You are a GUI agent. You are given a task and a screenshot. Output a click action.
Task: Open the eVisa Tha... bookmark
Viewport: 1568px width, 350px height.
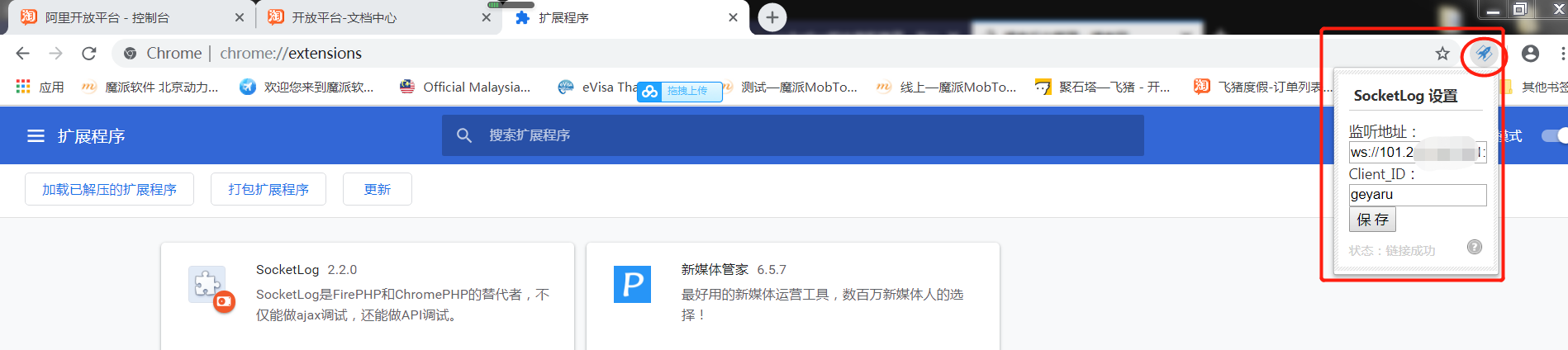click(598, 87)
